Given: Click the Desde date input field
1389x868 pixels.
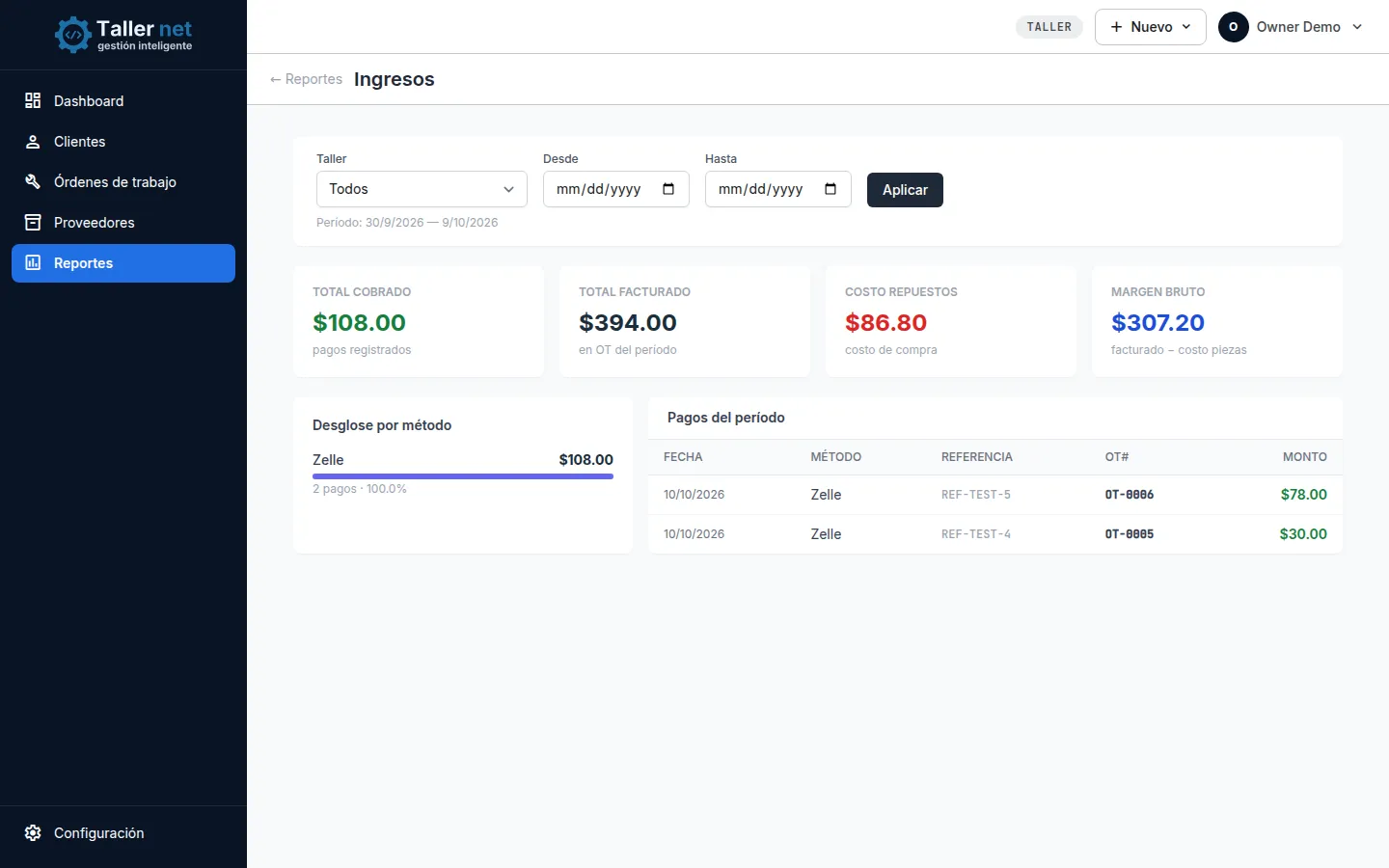Looking at the screenshot, I should 616,189.
